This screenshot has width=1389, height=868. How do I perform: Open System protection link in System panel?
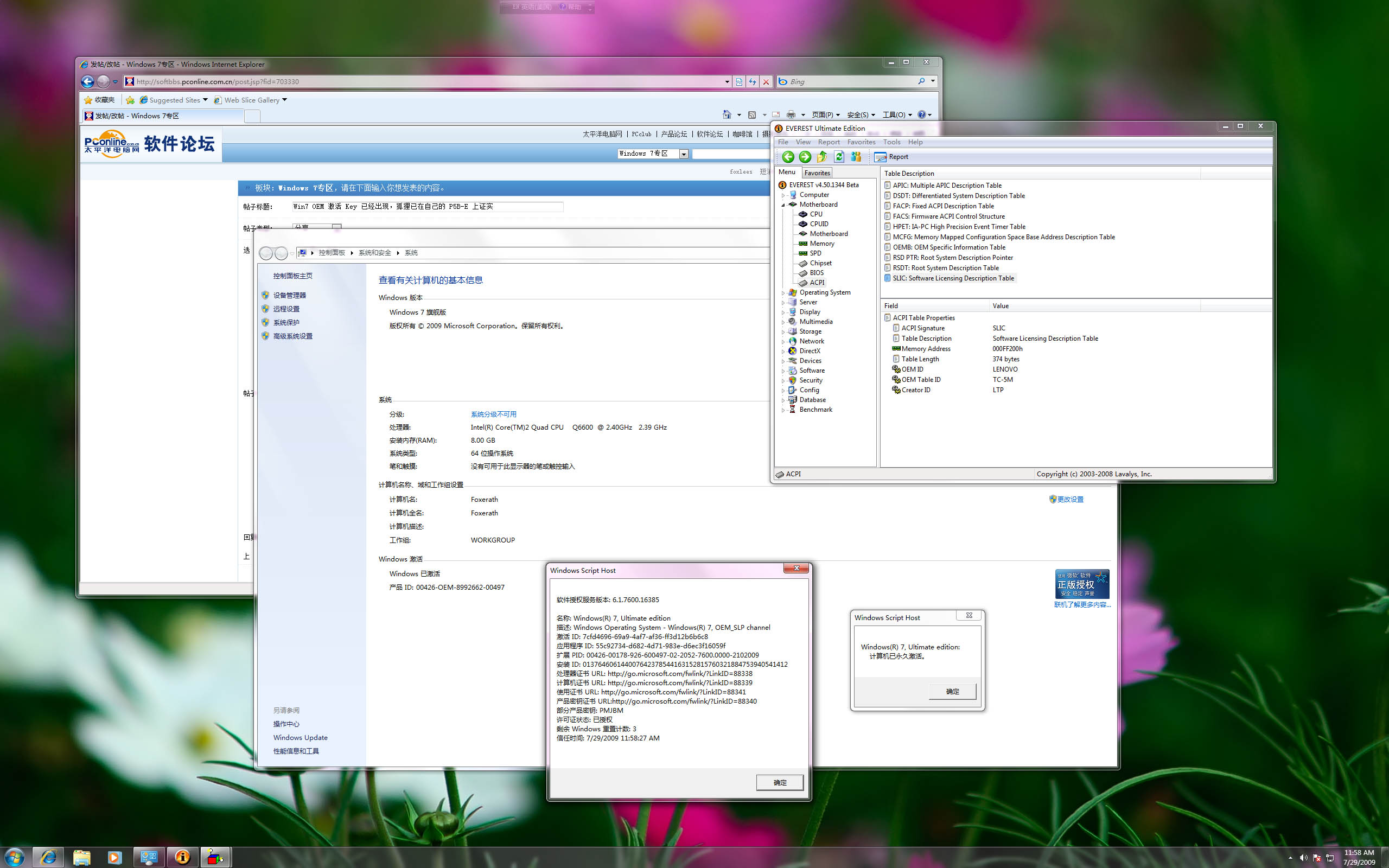[286, 323]
